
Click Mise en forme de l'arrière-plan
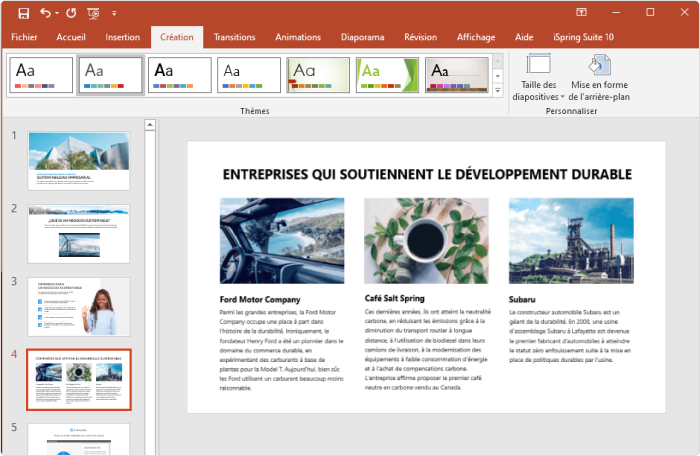tap(599, 78)
